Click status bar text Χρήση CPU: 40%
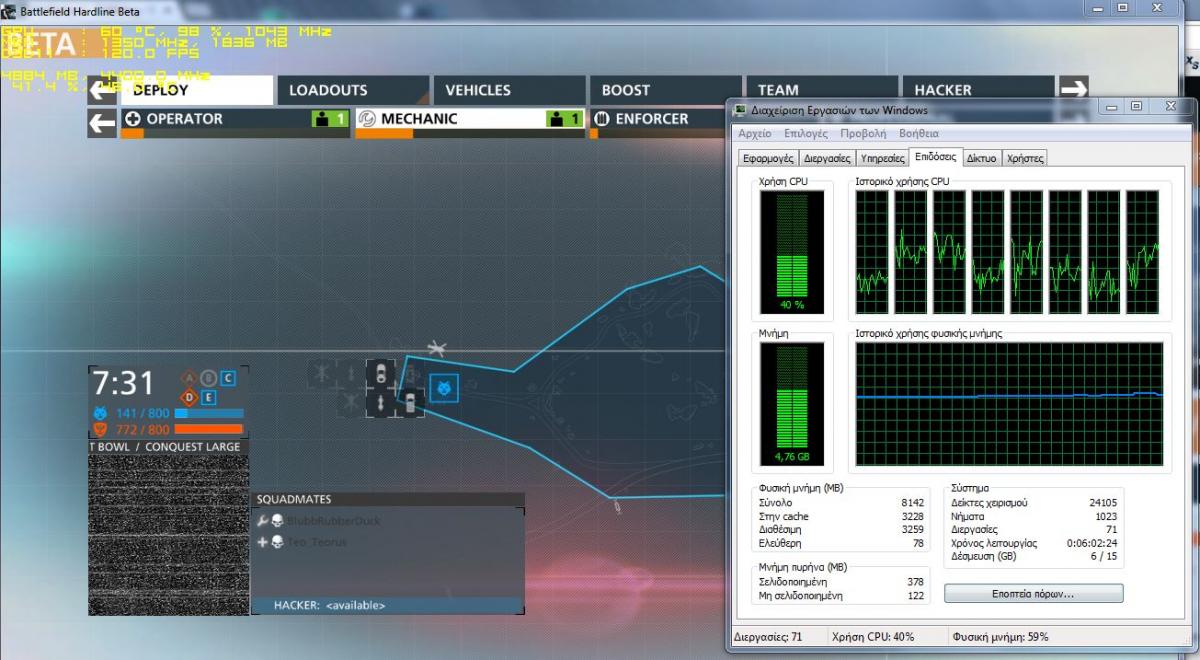The image size is (1200, 660). (873, 636)
